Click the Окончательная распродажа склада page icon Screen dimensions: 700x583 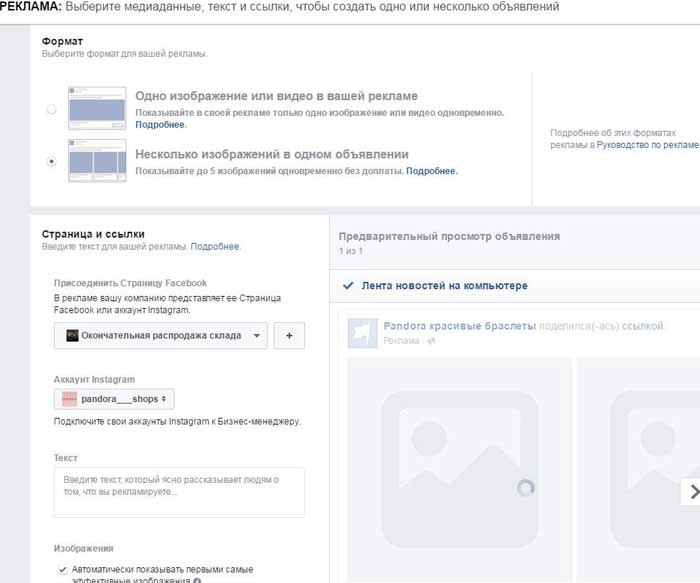72,336
